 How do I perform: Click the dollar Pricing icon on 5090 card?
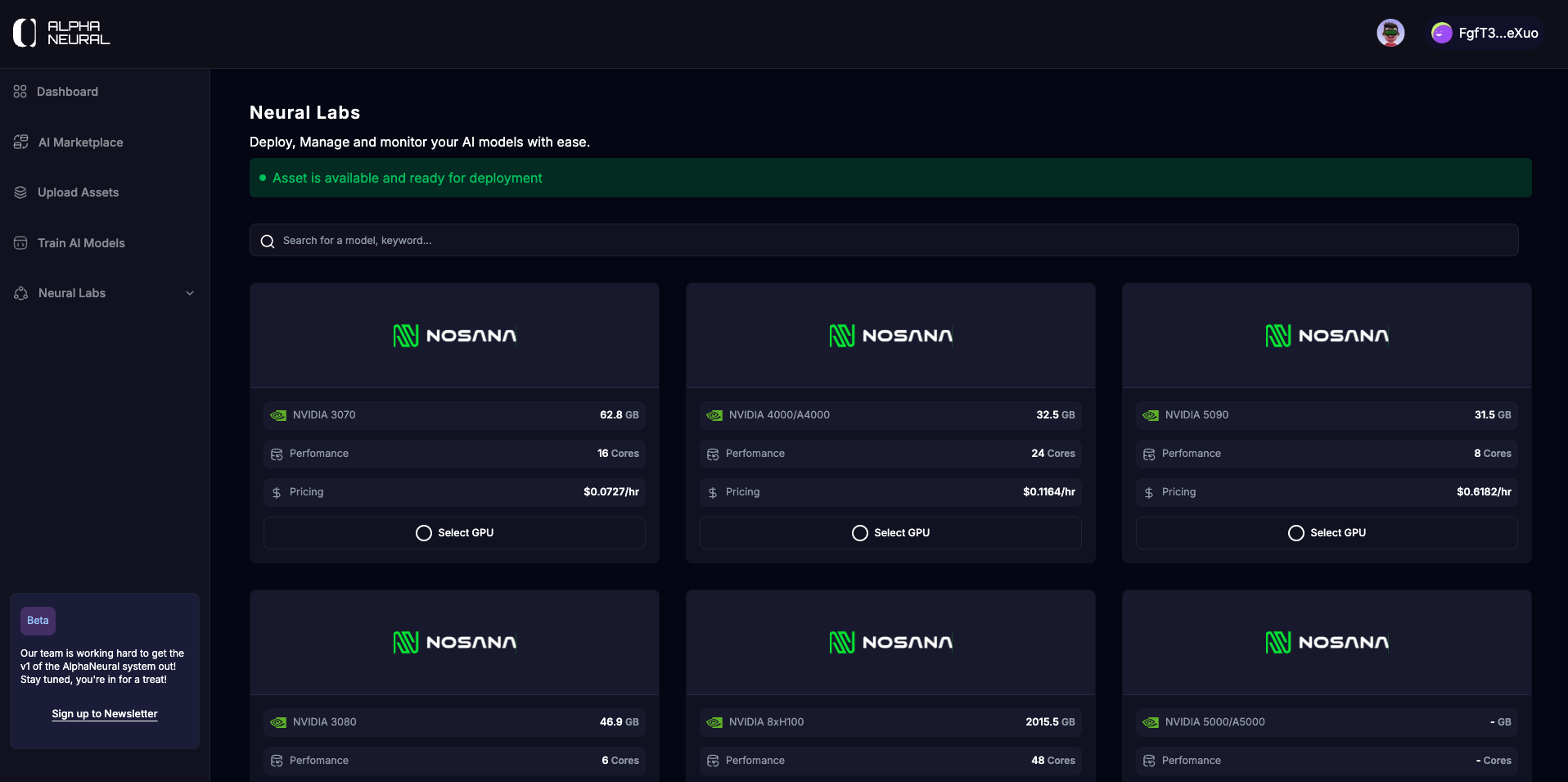coord(1149,493)
